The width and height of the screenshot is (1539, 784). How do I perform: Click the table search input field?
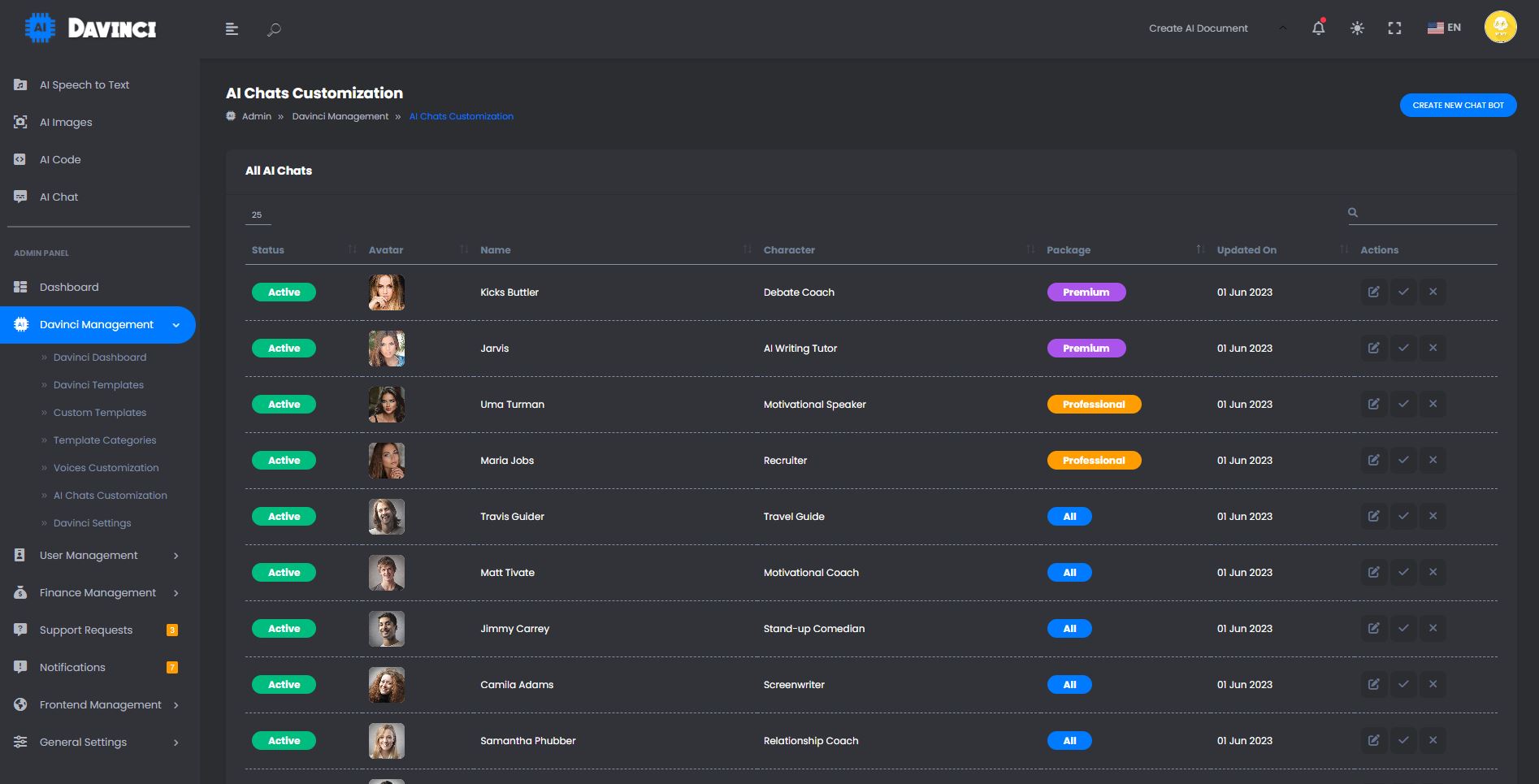point(1428,213)
